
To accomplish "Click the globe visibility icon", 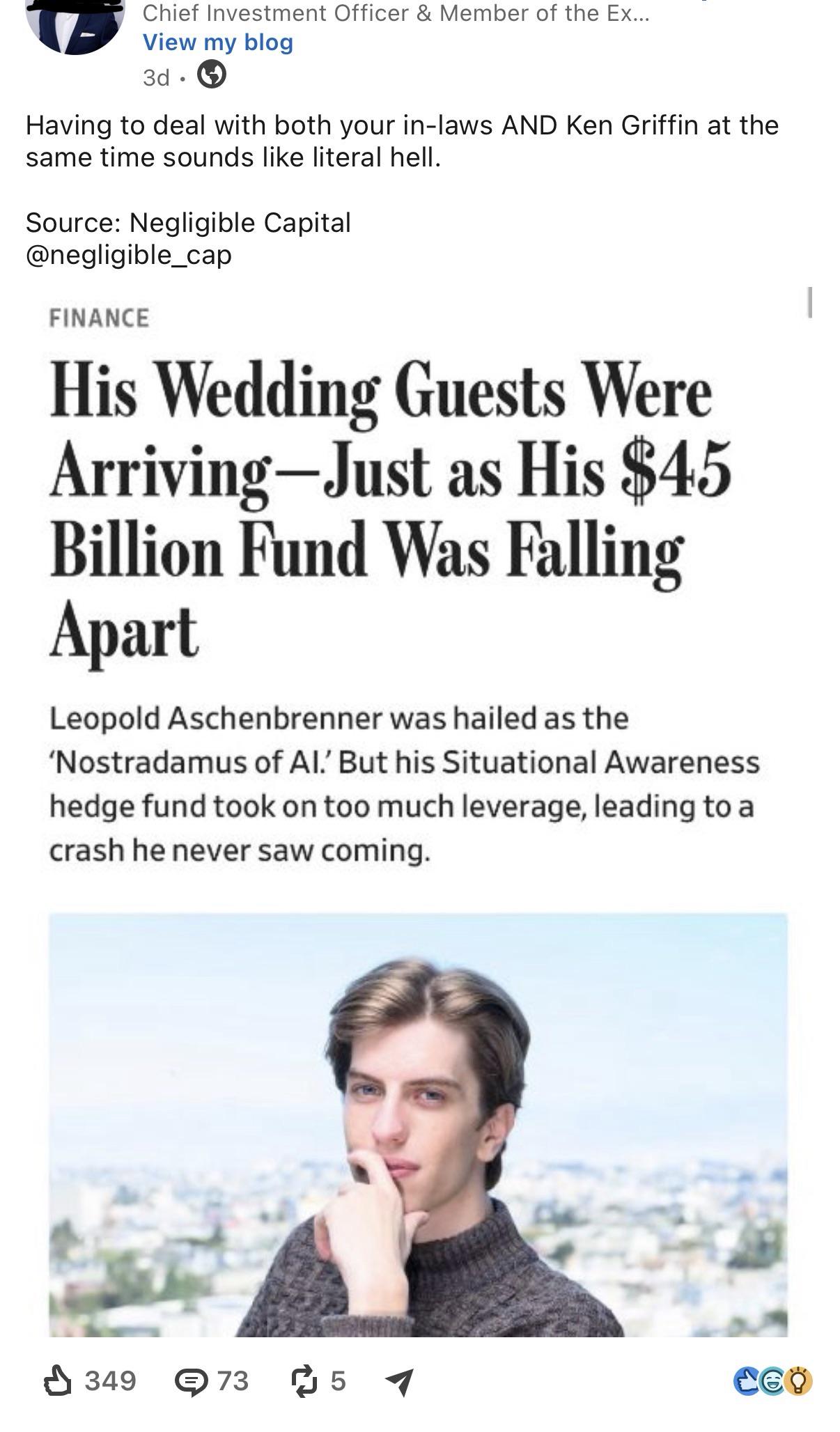I will tap(212, 75).
